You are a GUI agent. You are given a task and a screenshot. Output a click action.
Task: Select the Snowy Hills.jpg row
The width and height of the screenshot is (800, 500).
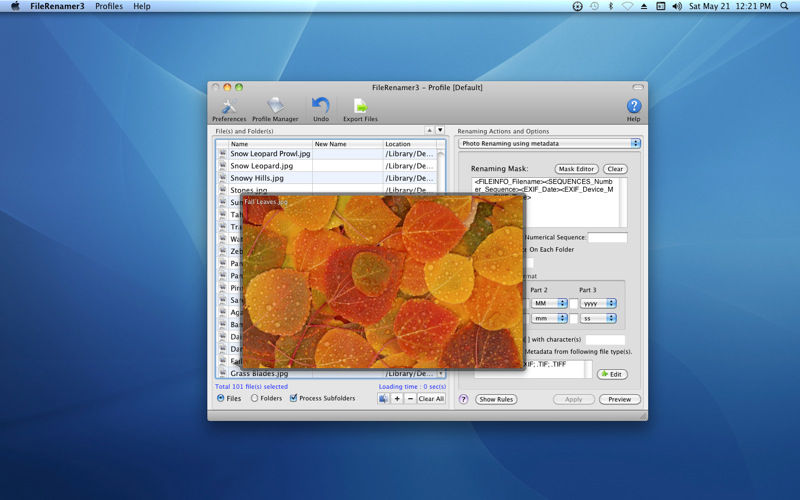point(327,178)
